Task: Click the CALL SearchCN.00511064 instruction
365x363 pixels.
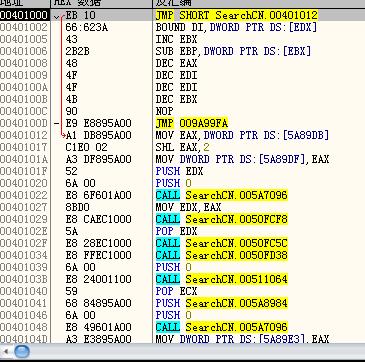Action: pos(221,279)
